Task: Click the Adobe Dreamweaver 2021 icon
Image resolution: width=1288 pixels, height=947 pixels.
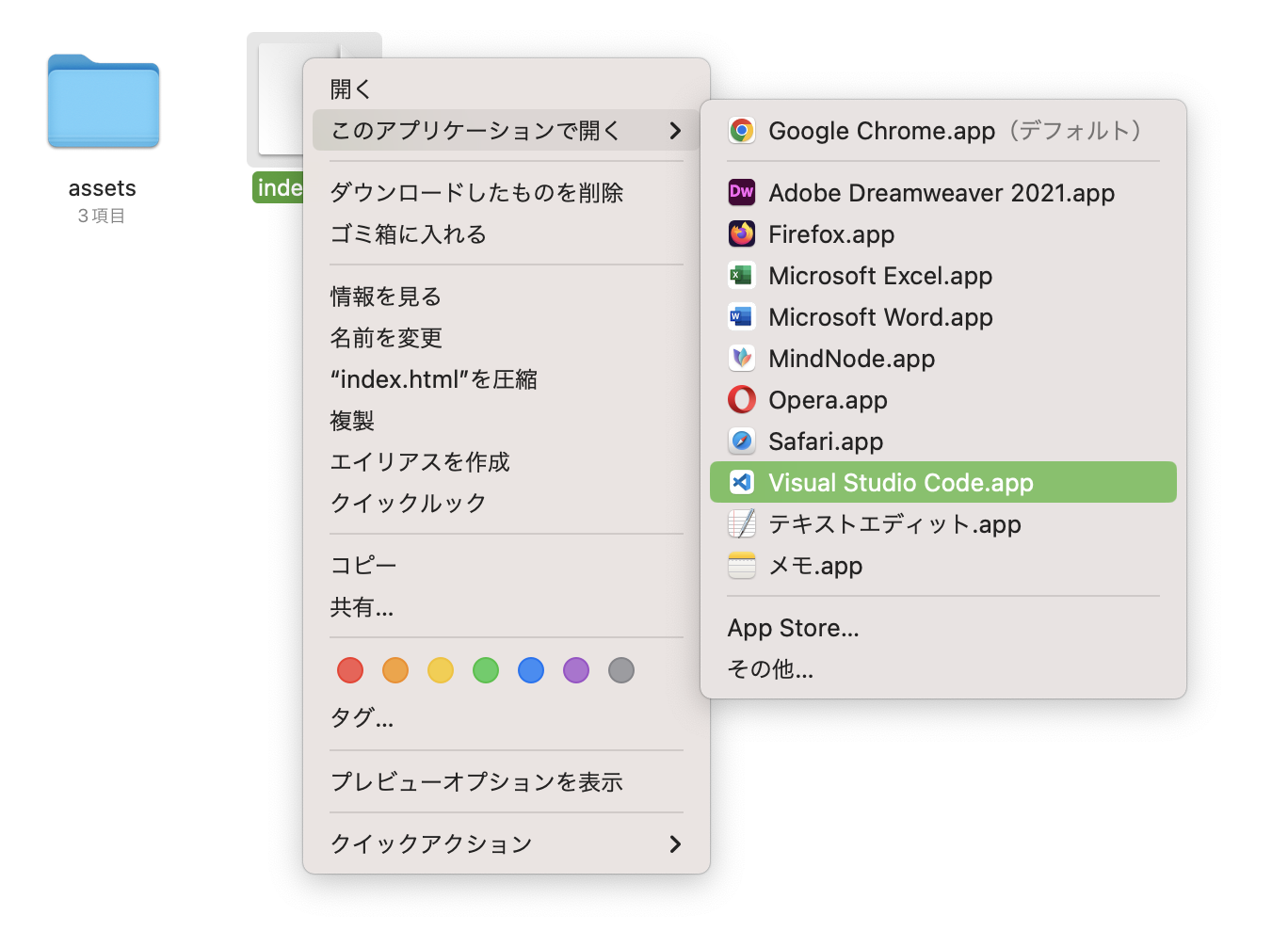Action: (742, 193)
